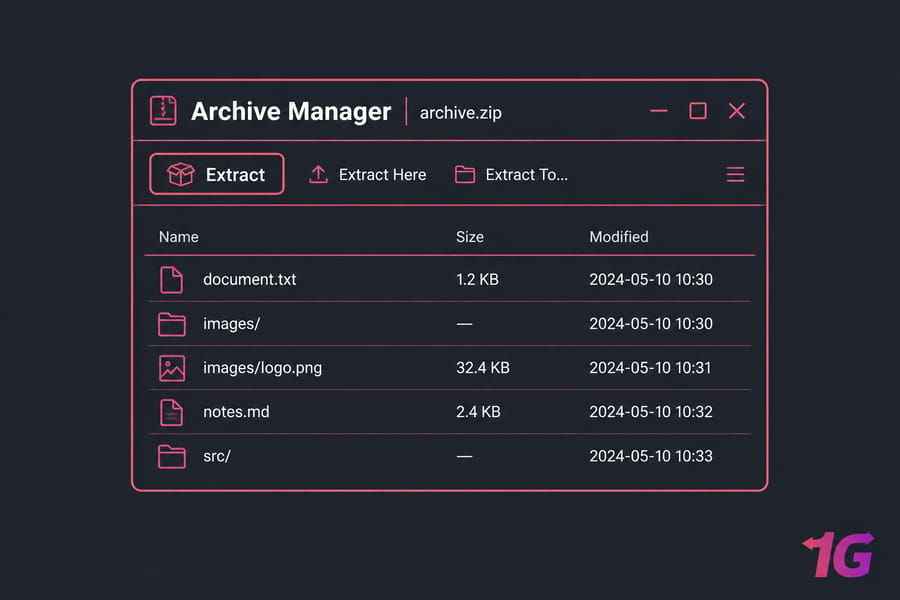Open the hamburger menu
900x600 pixels.
pyautogui.click(x=735, y=174)
